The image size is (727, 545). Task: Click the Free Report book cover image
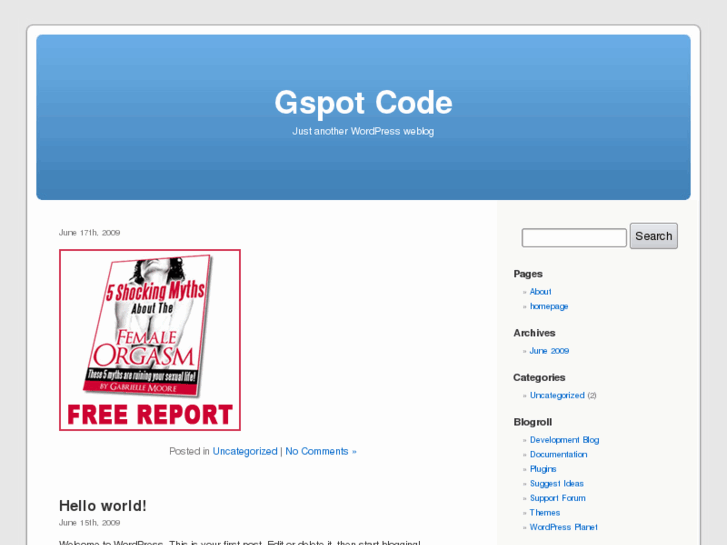pyautogui.click(x=150, y=340)
